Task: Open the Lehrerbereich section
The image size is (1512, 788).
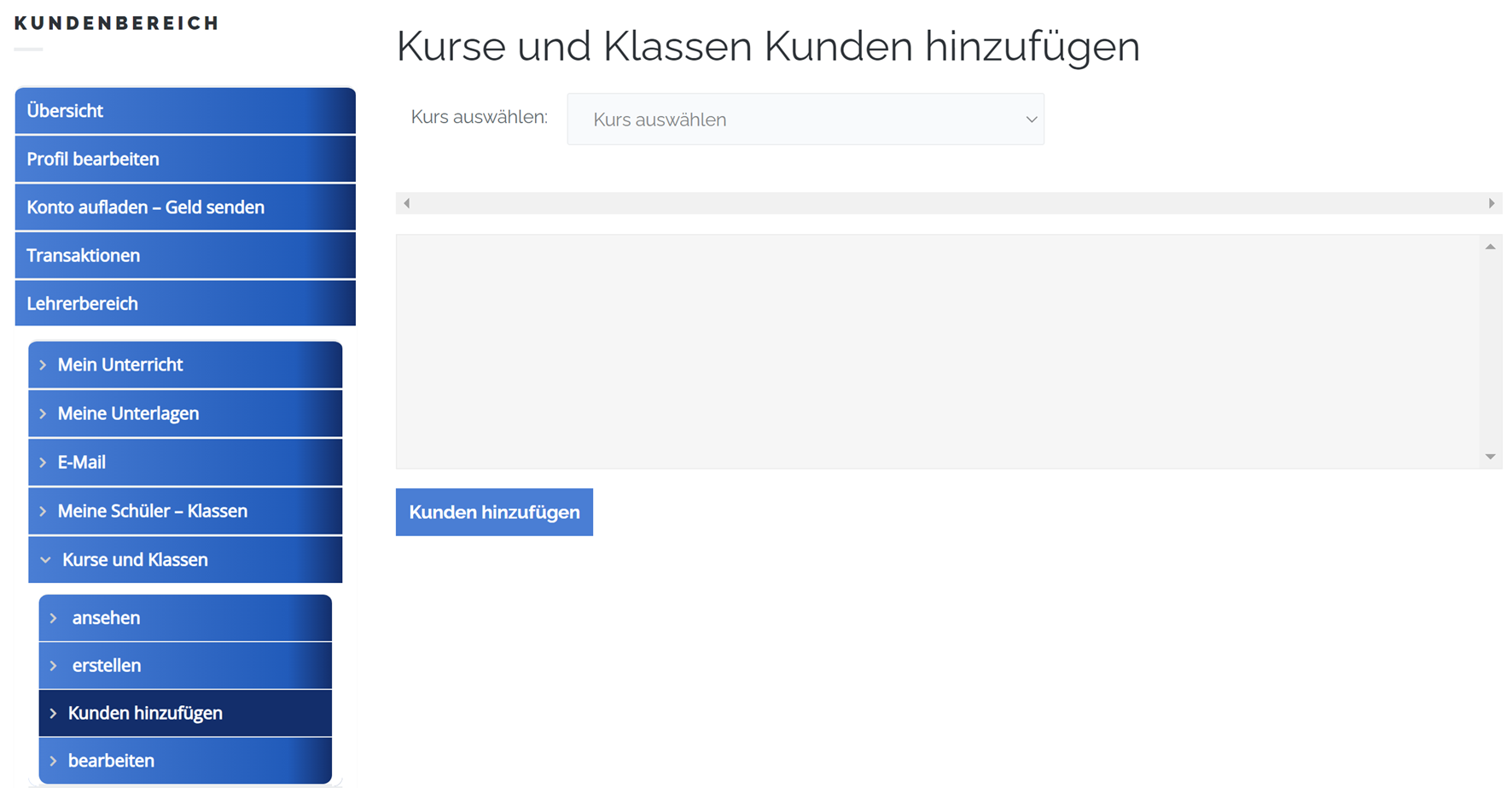Action: [x=184, y=304]
